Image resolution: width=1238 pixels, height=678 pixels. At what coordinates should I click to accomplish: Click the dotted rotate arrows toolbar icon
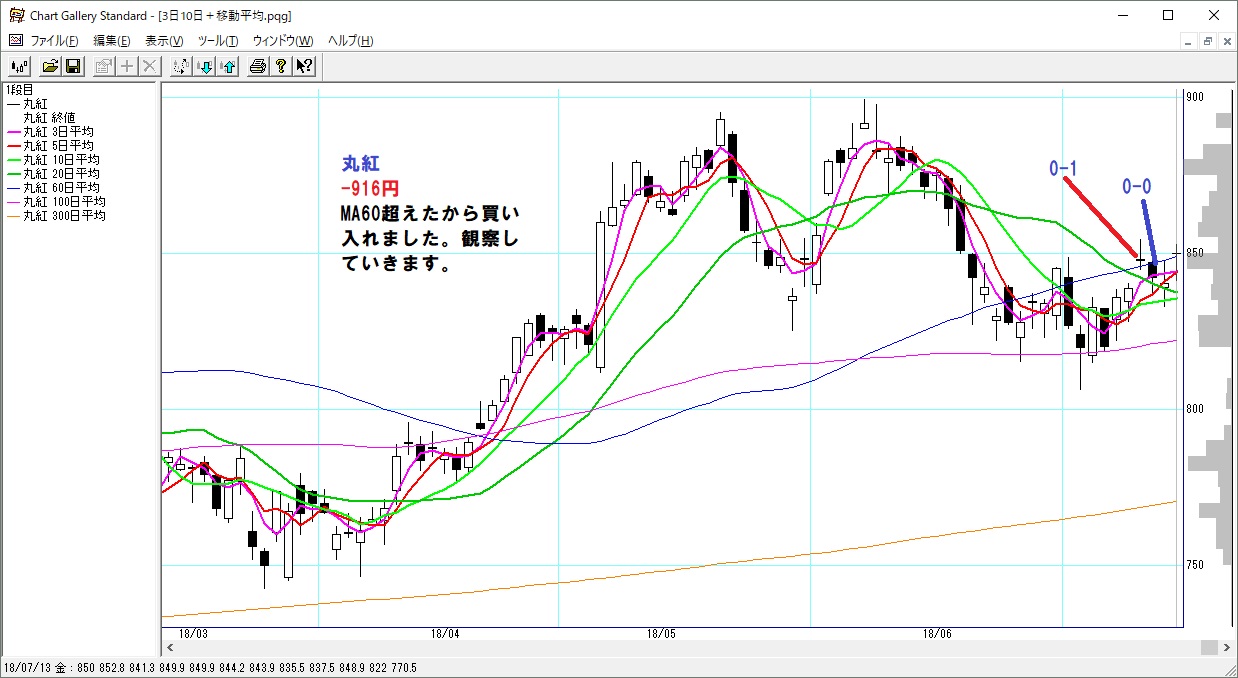click(x=181, y=66)
